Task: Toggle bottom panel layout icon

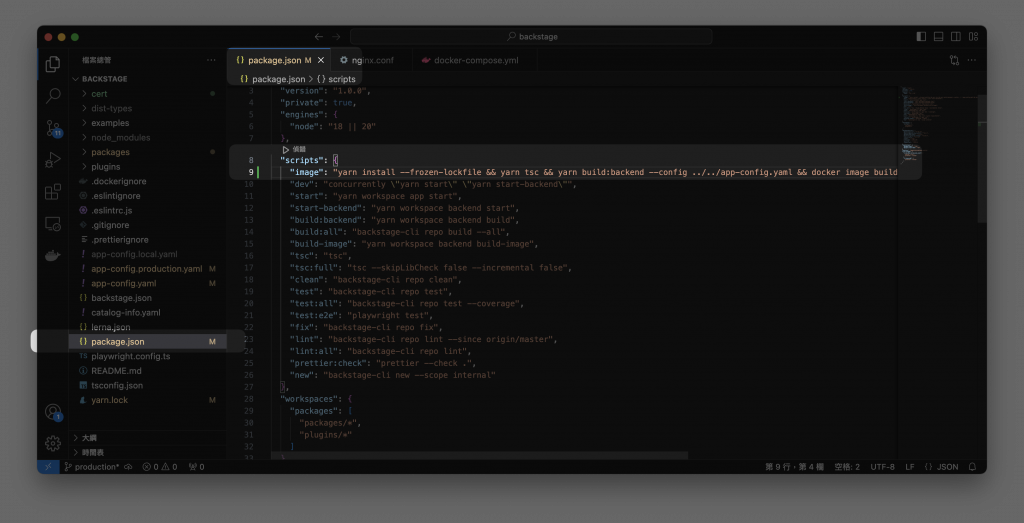Action: tap(938, 37)
